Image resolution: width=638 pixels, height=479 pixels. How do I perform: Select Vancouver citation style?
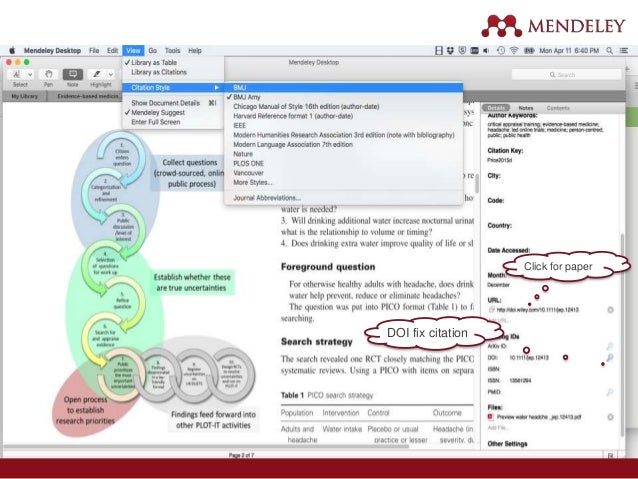point(343,173)
